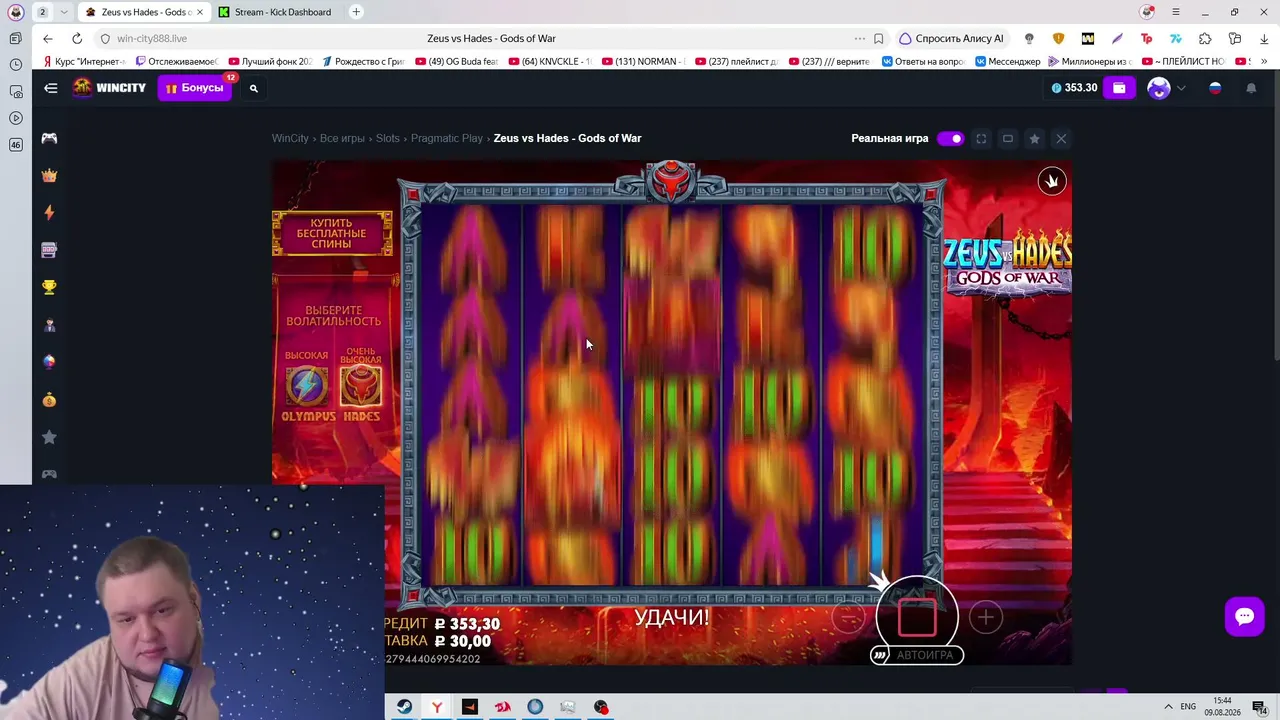Viewport: 1280px width, 720px height.
Task: Open browser history in side panel
Action: pos(16,65)
